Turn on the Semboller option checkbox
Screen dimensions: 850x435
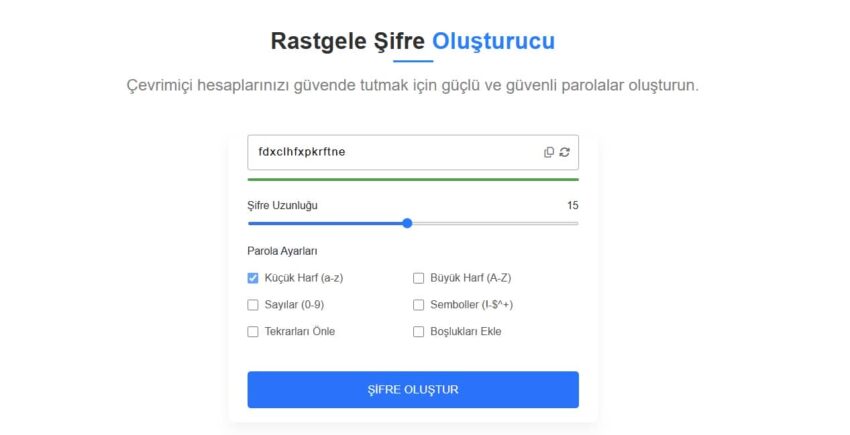click(x=419, y=305)
